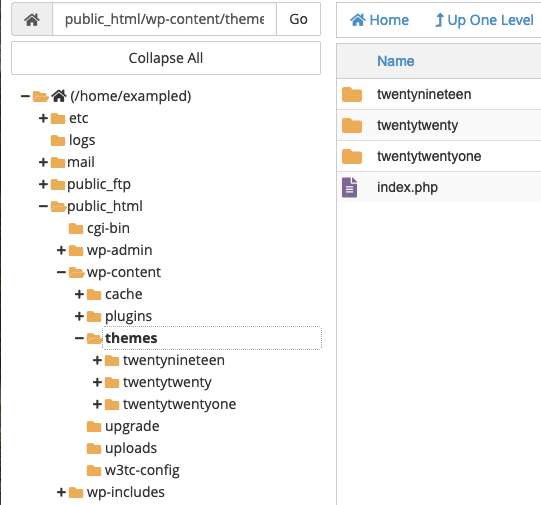Select twentynineteen name in file list

pyautogui.click(x=424, y=94)
